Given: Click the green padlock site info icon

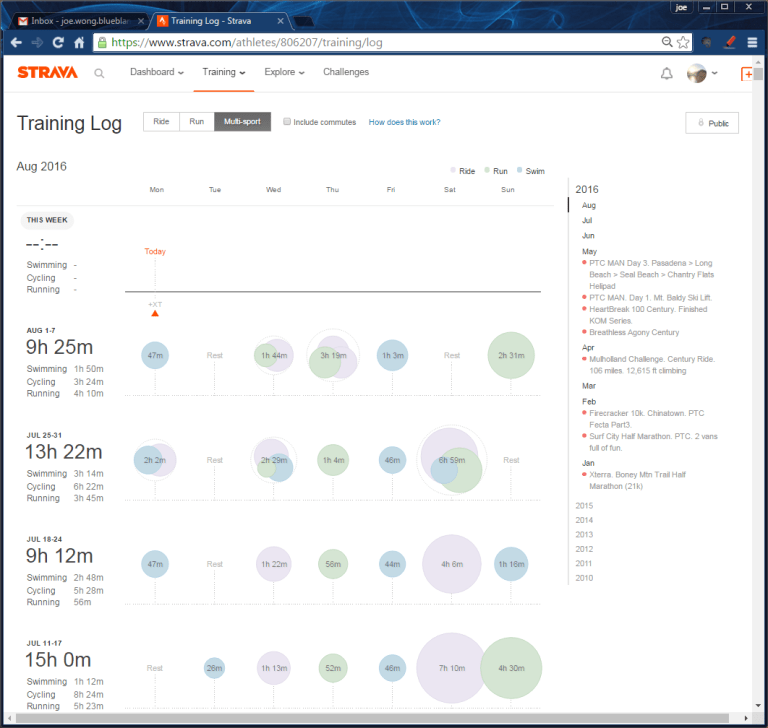Looking at the screenshot, I should (x=102, y=43).
